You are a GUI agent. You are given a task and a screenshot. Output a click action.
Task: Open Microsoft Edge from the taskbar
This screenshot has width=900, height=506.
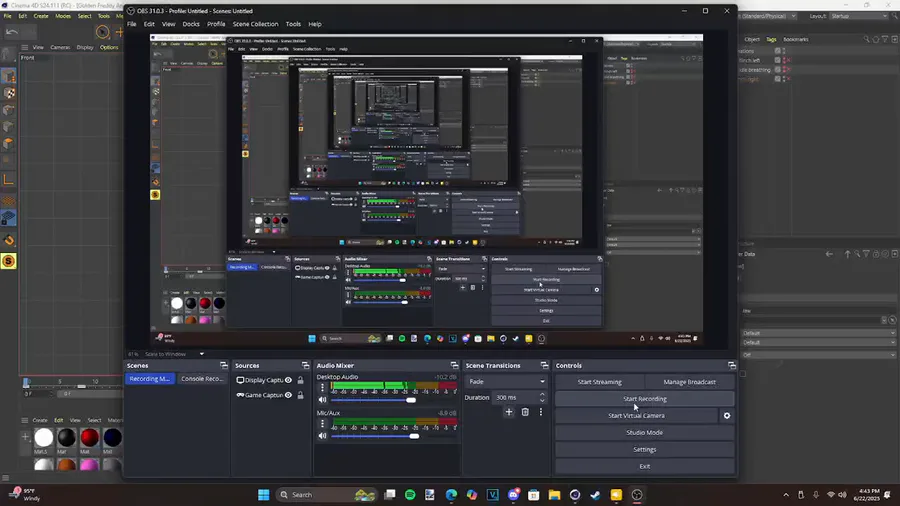click(451, 495)
